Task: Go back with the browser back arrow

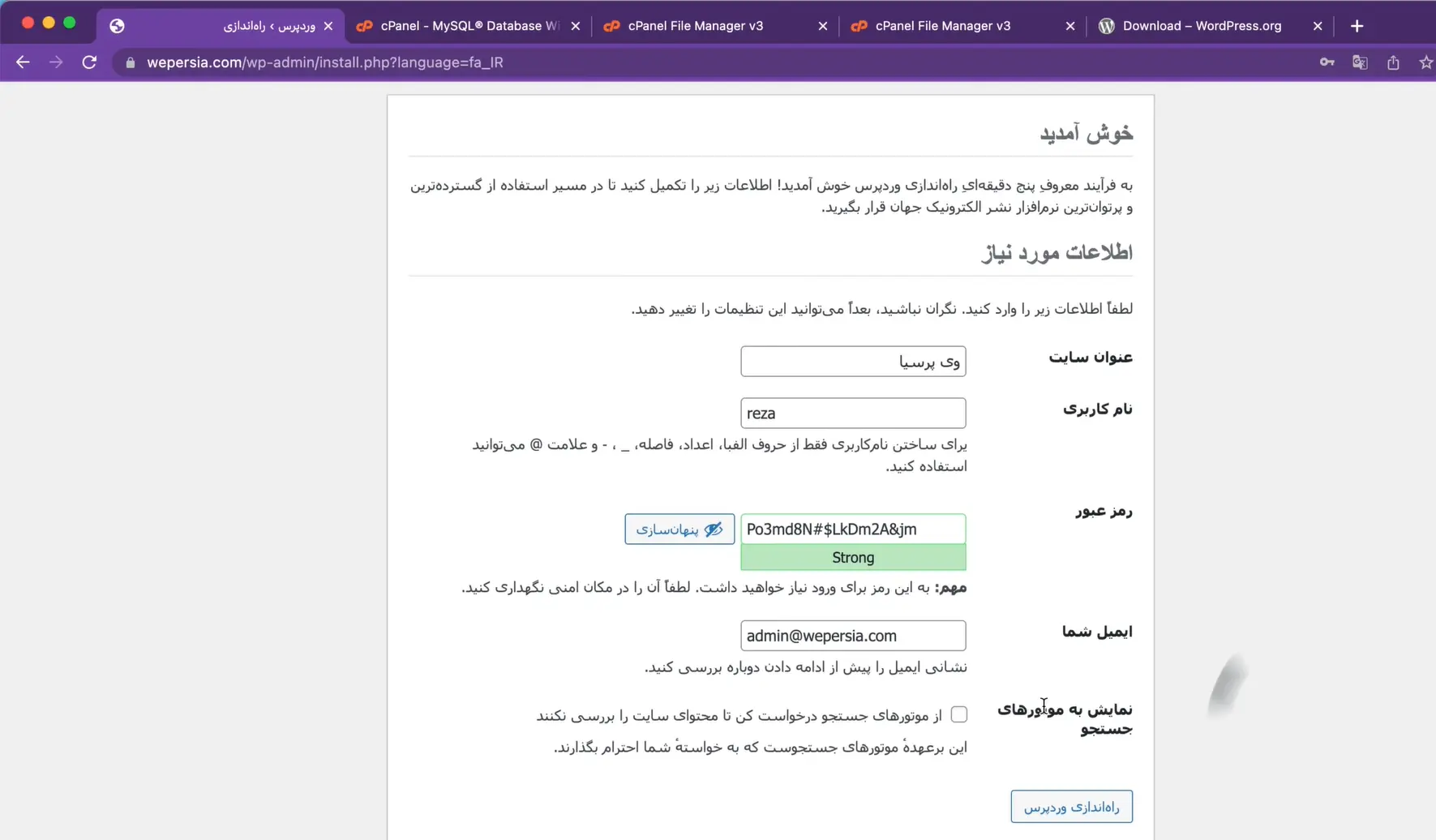Action: (23, 62)
